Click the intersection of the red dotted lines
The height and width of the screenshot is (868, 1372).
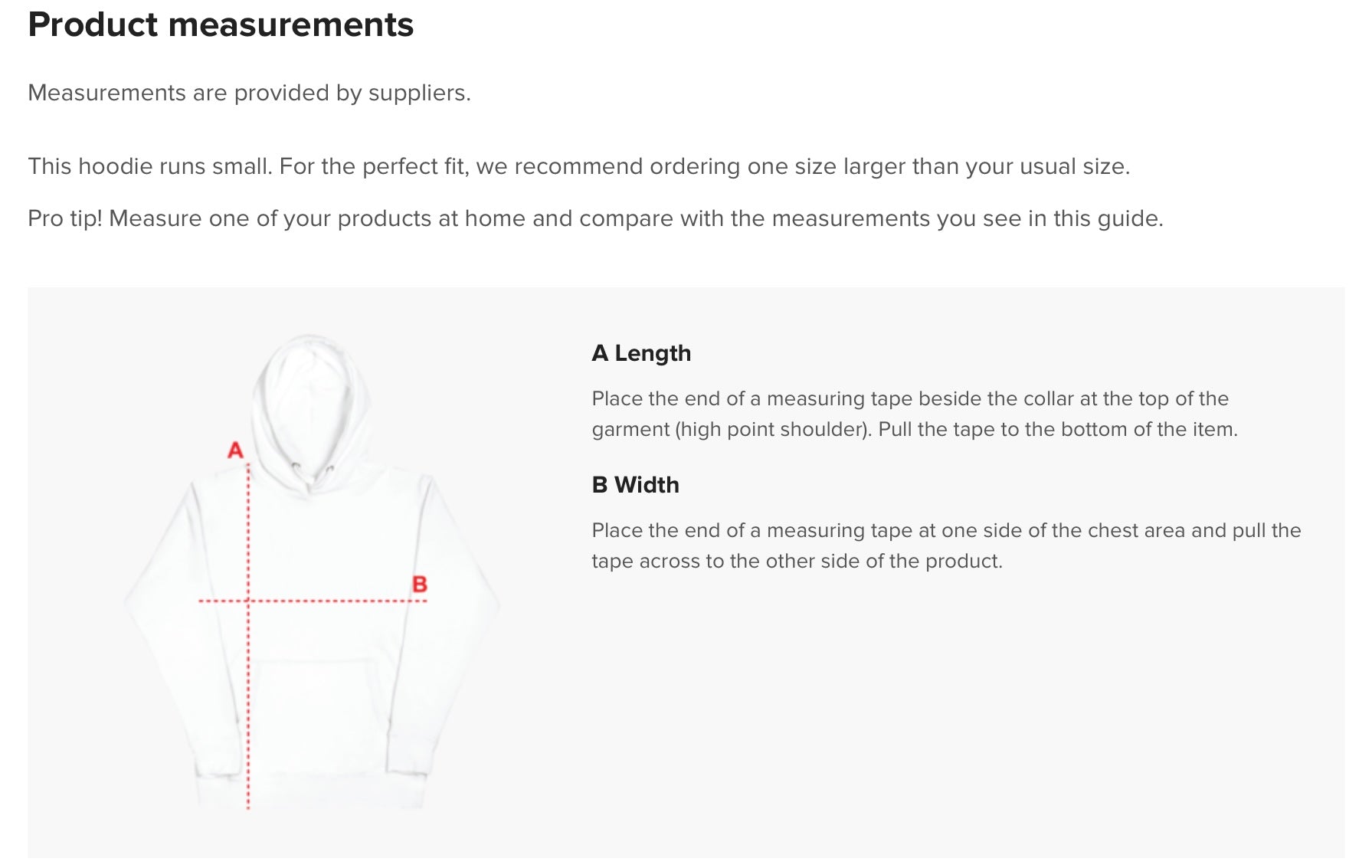click(248, 601)
